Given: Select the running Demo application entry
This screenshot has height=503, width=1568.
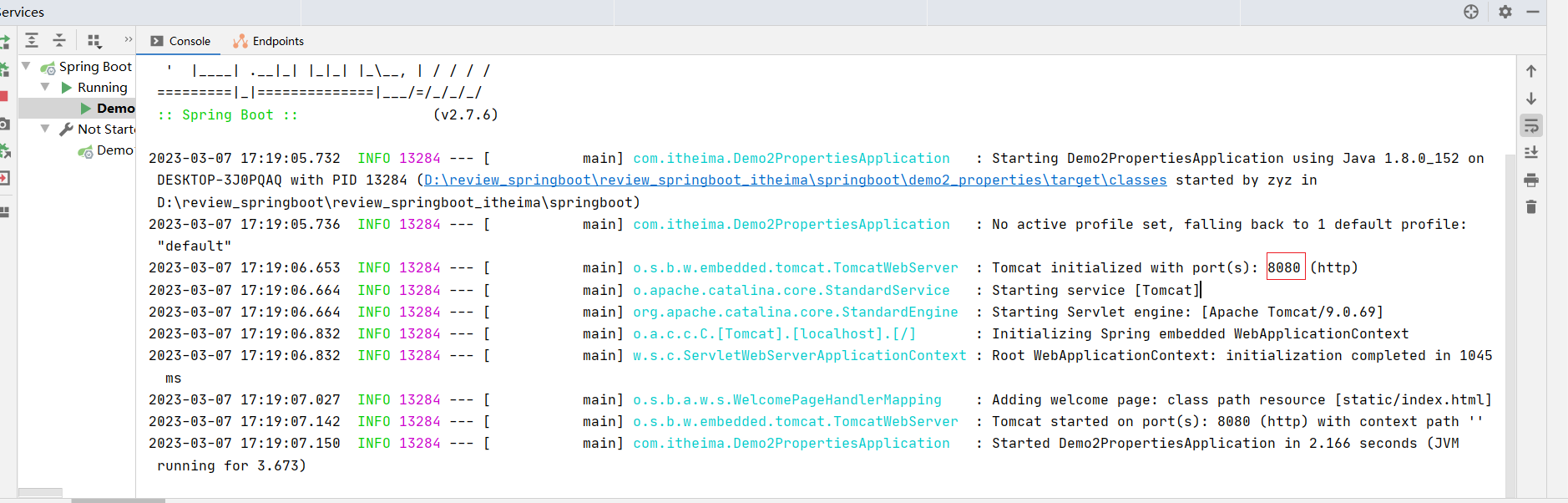Looking at the screenshot, I should point(114,108).
